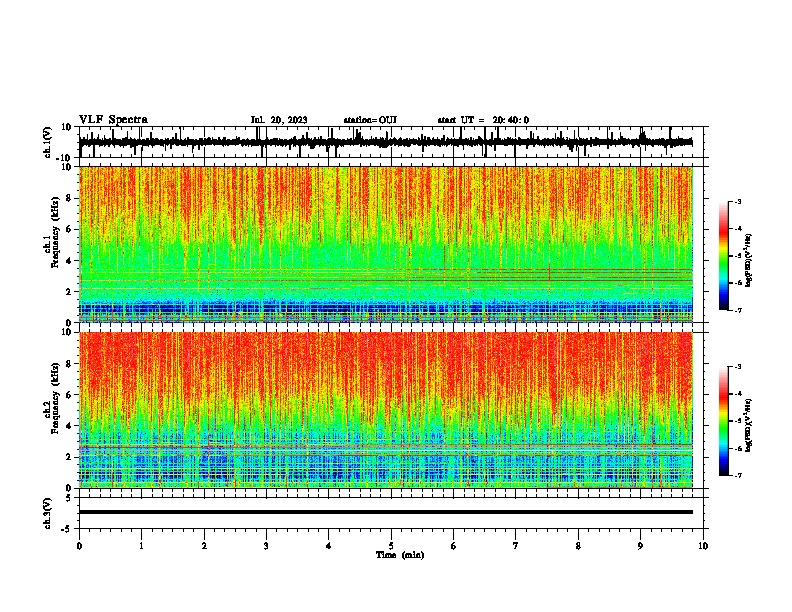Click the ch.3 flat black trace line
792x612 pixels.
click(386, 512)
